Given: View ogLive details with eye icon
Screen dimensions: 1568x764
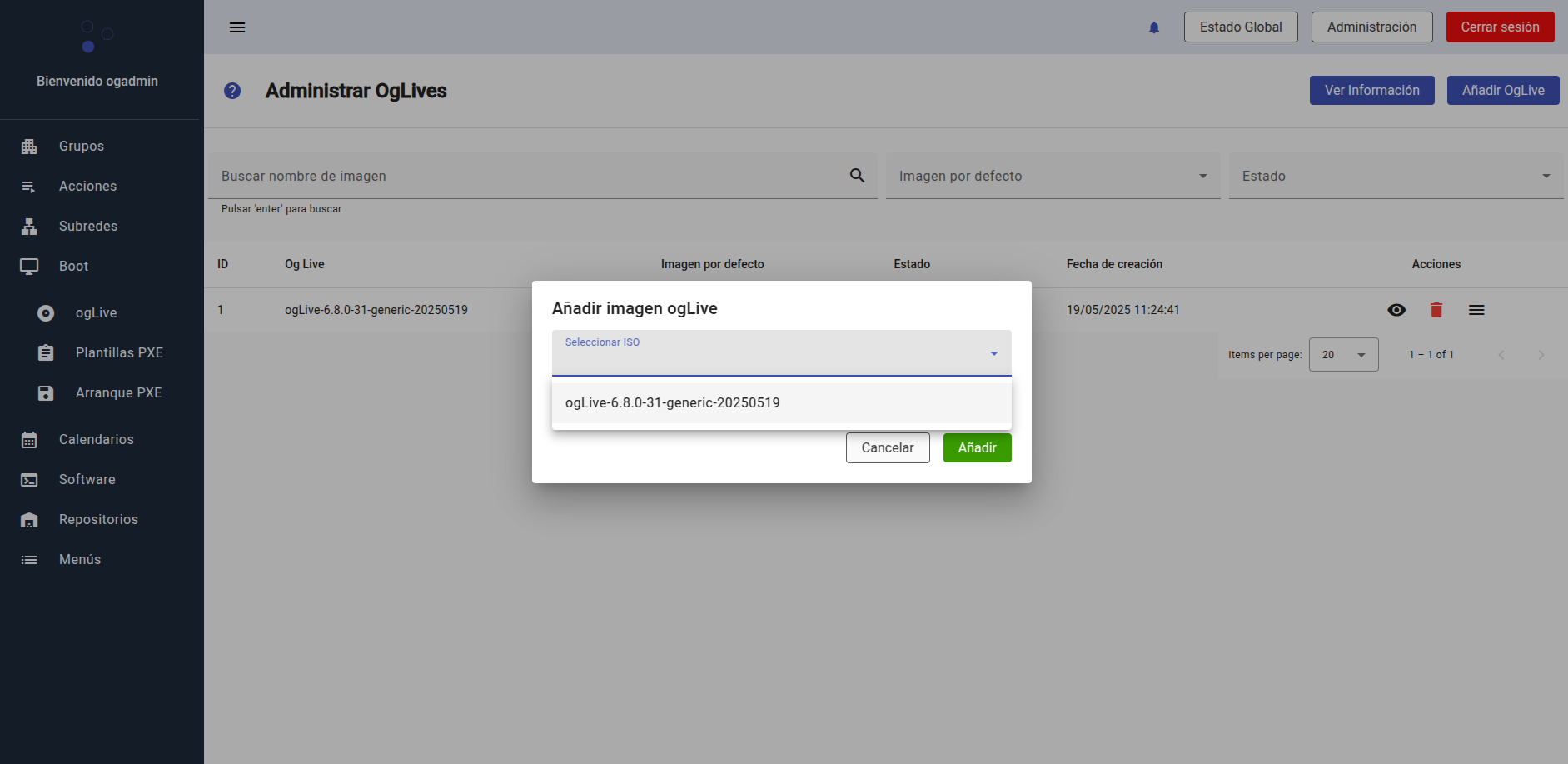Looking at the screenshot, I should 1396,310.
